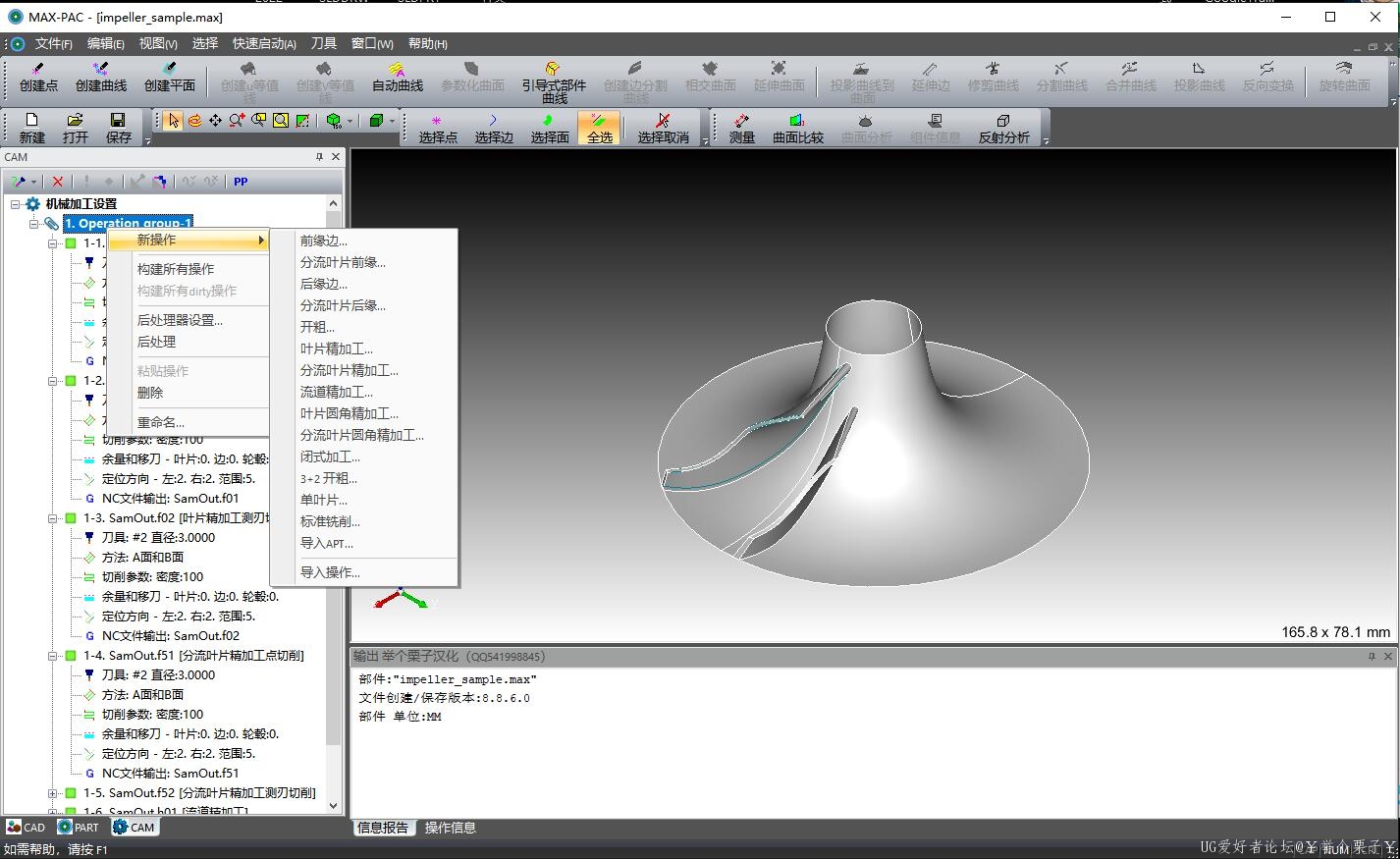Click the red X delete icon in CAM panel
The image size is (1400, 859).
click(x=57, y=182)
